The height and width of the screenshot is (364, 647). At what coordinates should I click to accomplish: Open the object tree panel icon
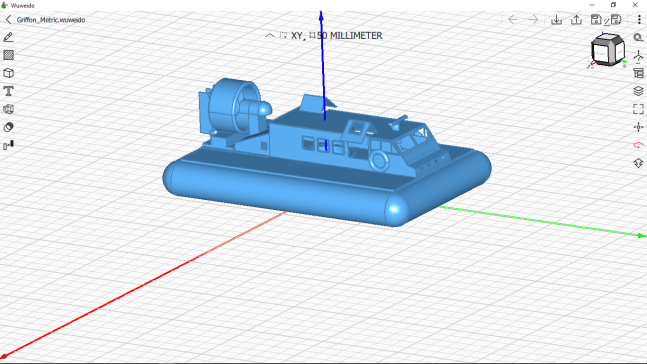tap(638, 73)
